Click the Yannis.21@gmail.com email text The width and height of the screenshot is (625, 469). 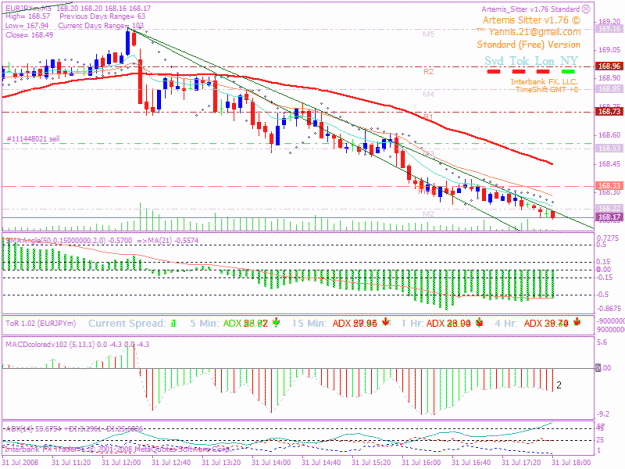coord(534,32)
